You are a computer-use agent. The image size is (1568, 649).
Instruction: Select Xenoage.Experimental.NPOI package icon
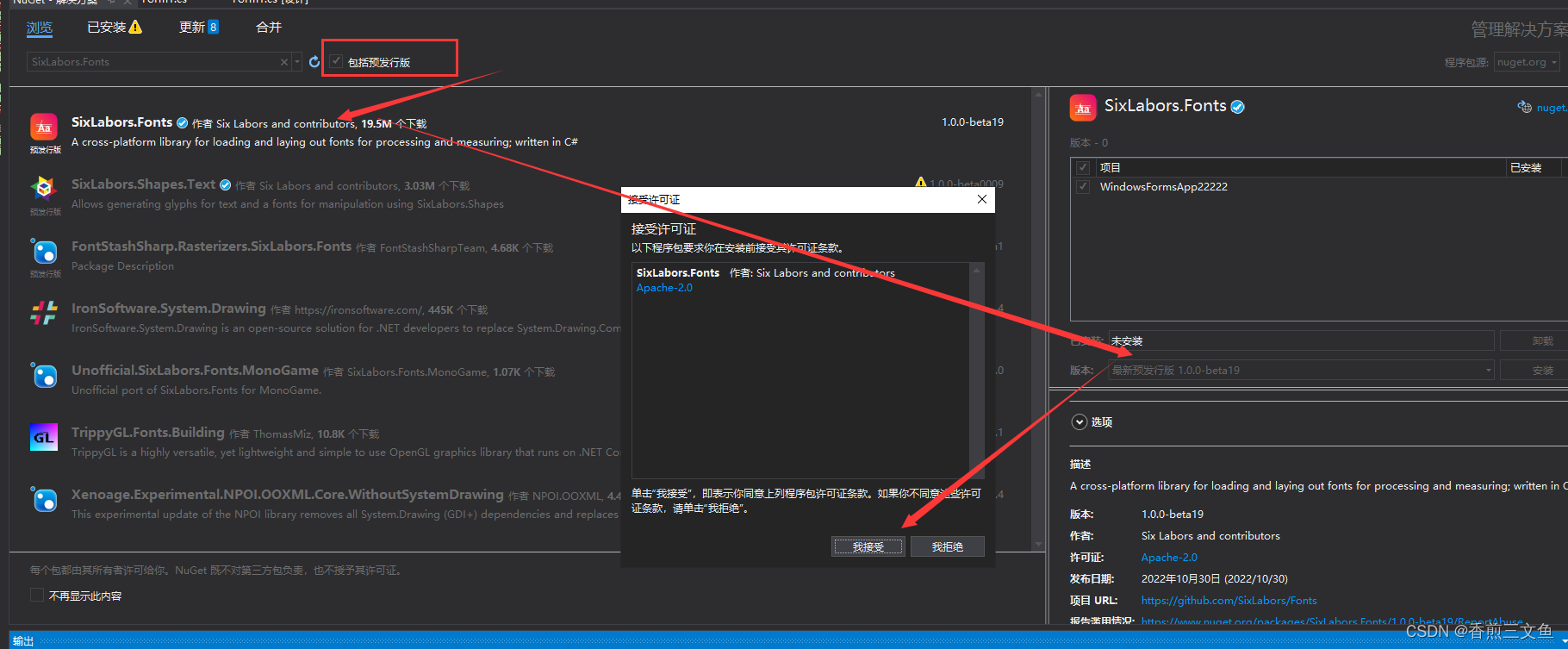(44, 499)
